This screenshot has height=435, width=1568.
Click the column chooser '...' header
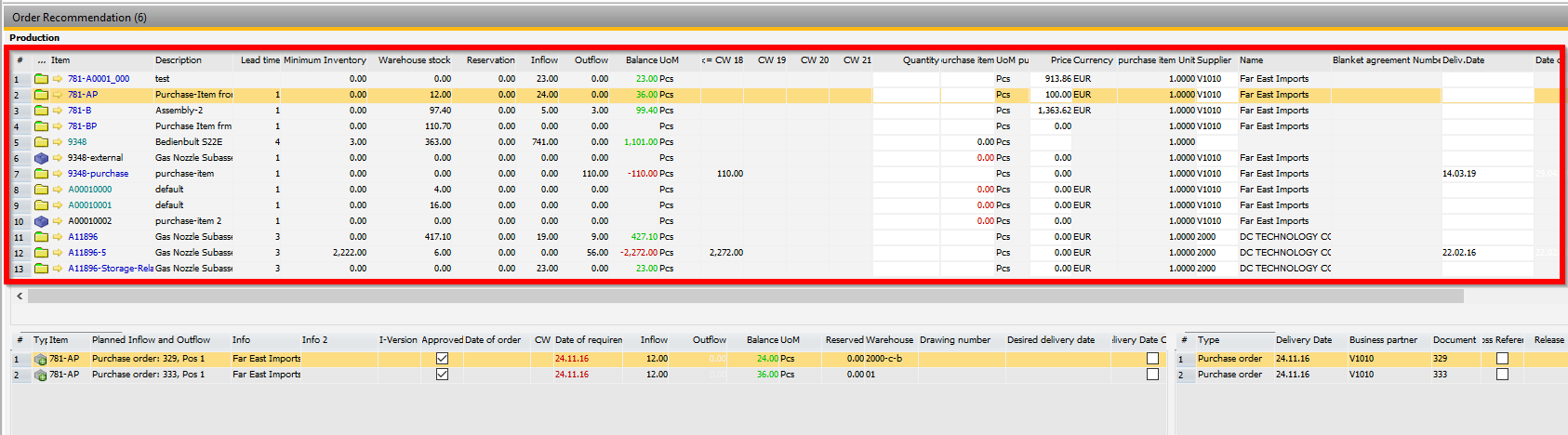[x=41, y=60]
